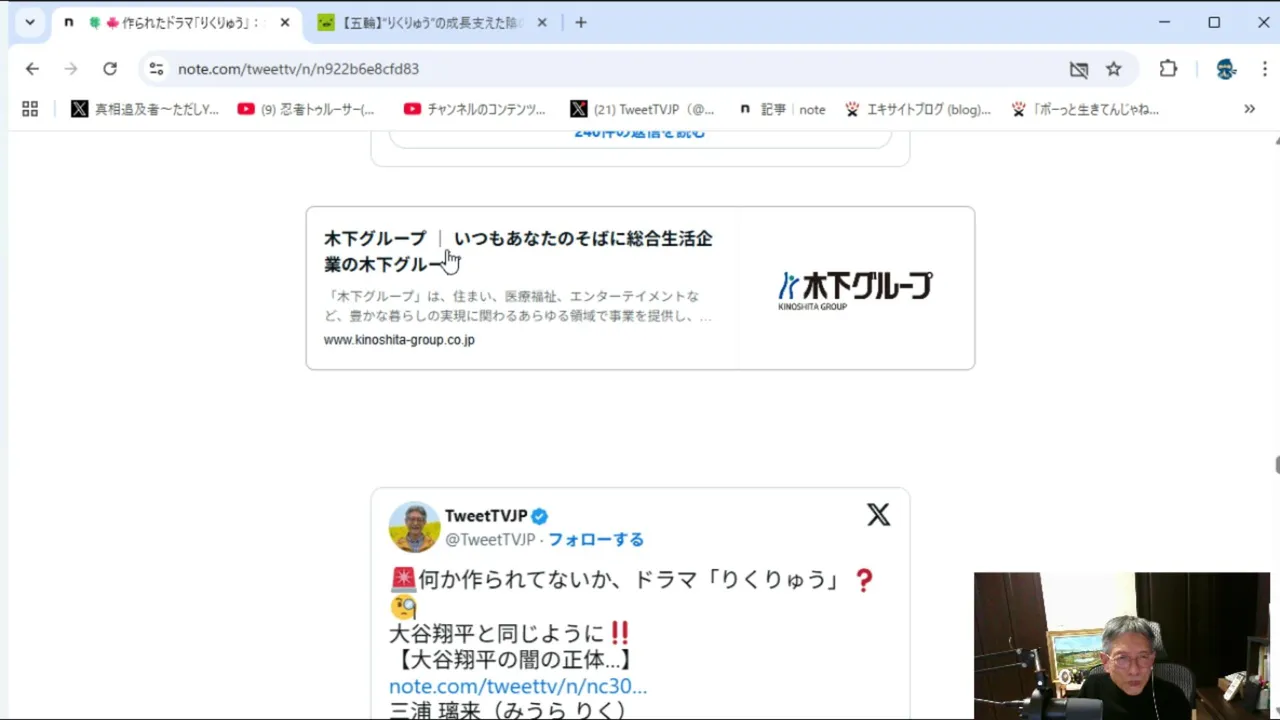Maximize the Chrome window
This screenshot has width=1280, height=720.
[x=1214, y=22]
